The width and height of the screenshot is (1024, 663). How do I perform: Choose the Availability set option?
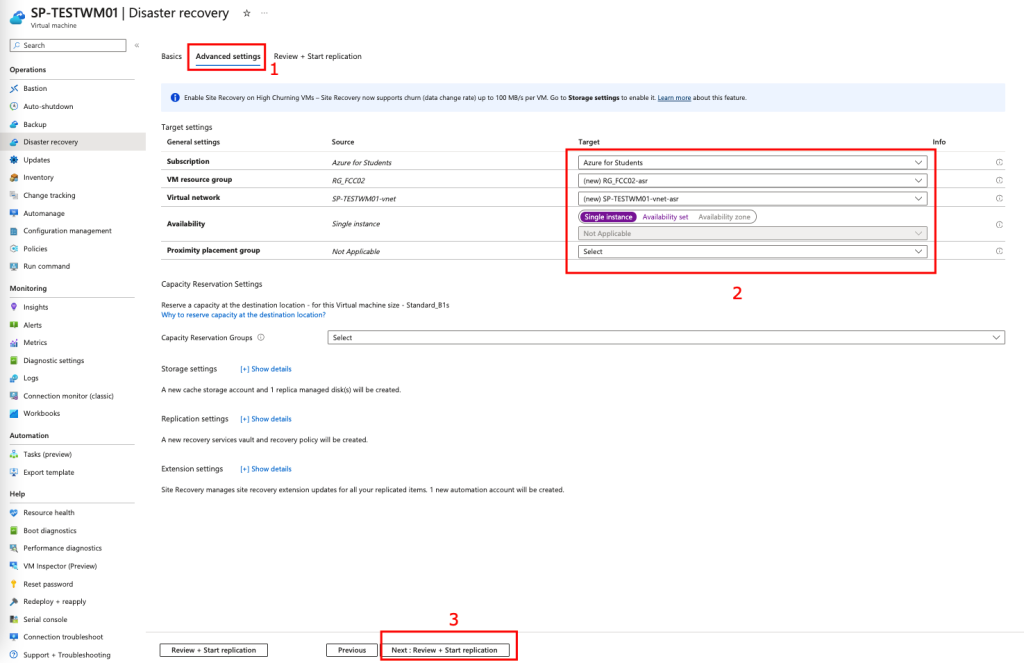pyautogui.click(x=665, y=217)
